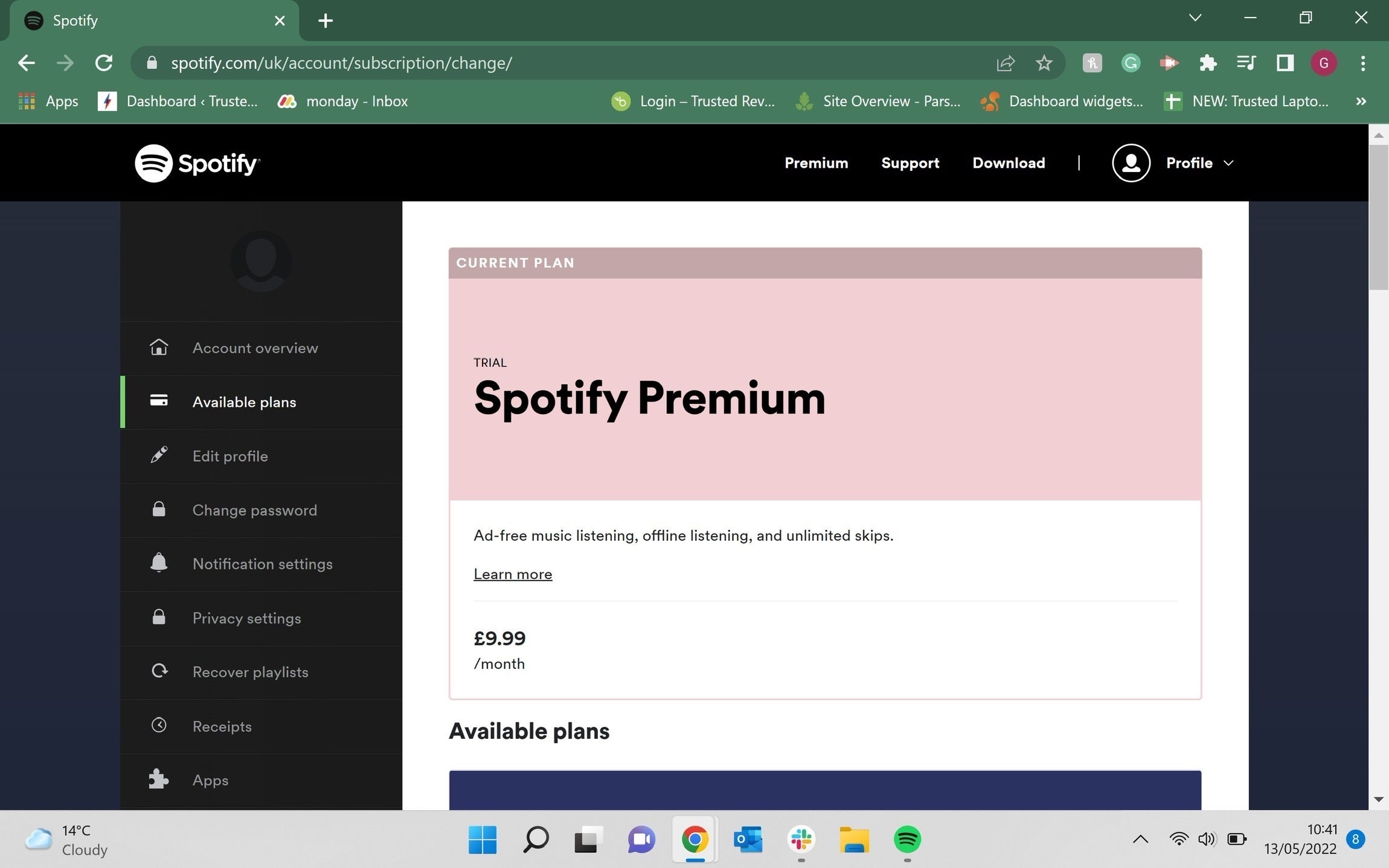This screenshot has height=868, width=1389.
Task: Open the Account overview home icon
Action: coord(159,347)
